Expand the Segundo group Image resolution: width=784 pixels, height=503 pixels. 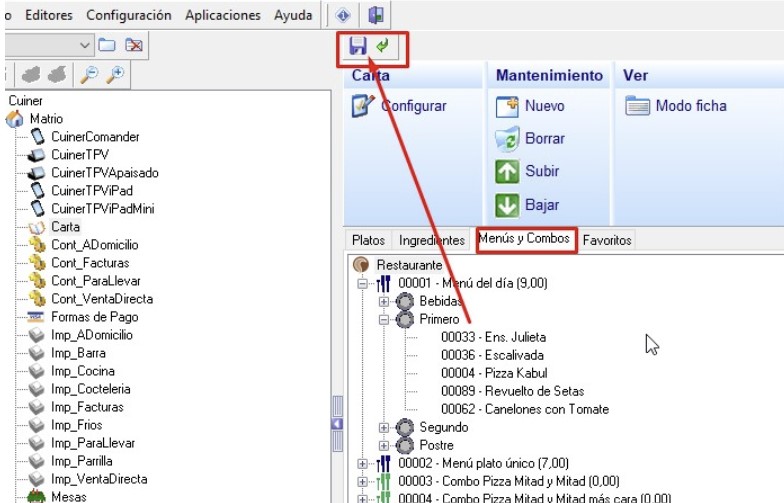pos(384,428)
